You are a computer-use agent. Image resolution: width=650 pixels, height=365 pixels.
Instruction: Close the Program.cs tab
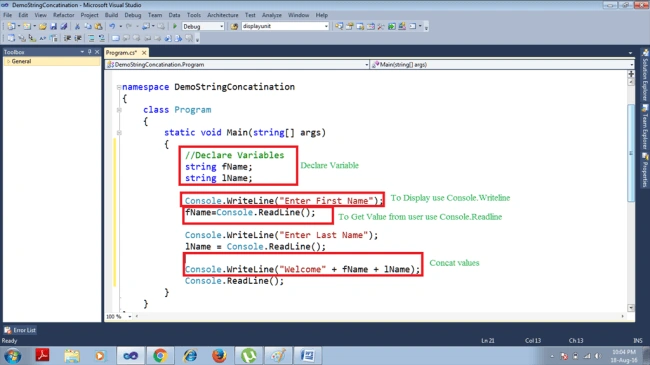coord(144,53)
